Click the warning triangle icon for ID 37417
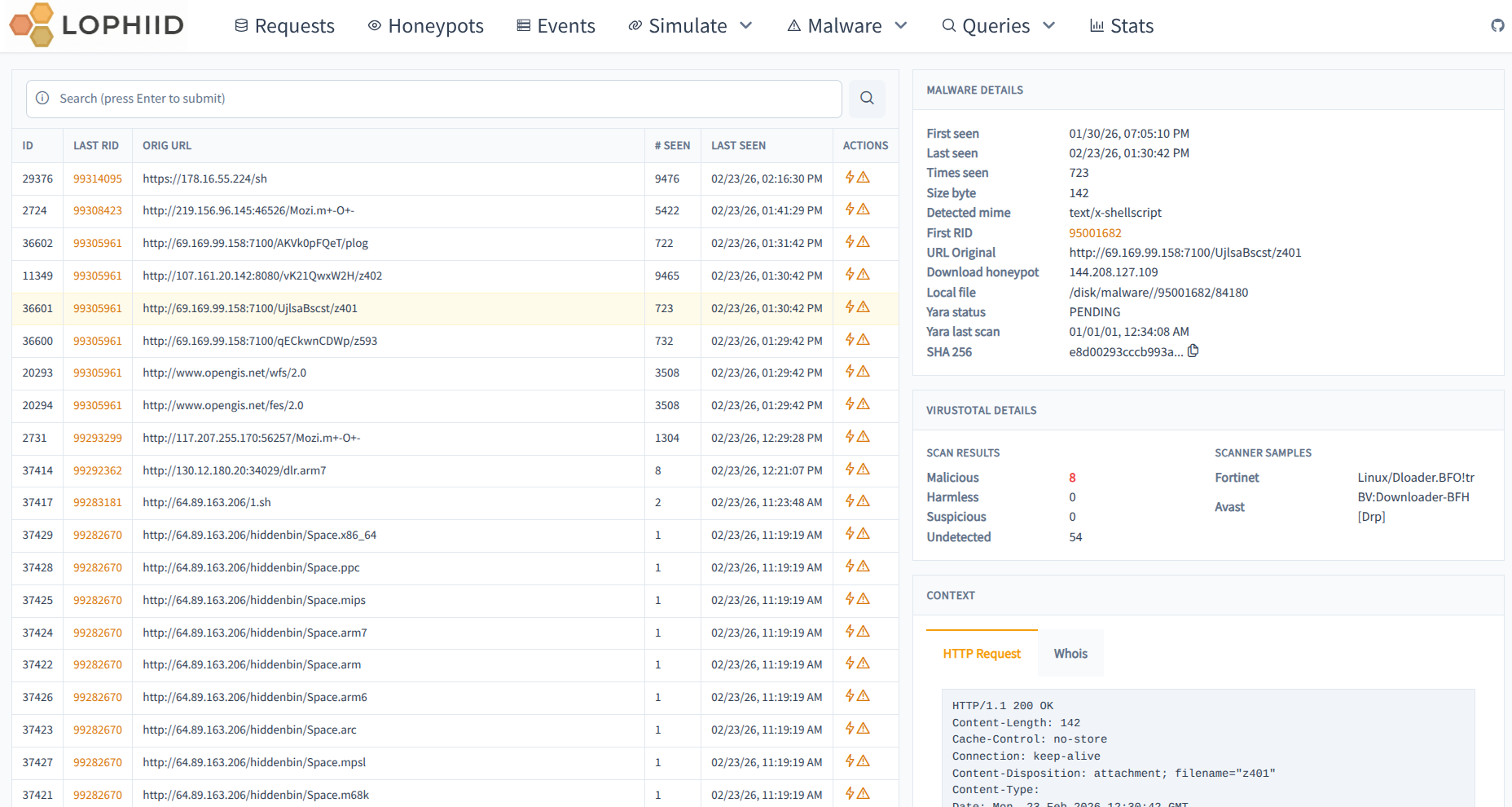This screenshot has height=807, width=1512. (x=864, y=501)
